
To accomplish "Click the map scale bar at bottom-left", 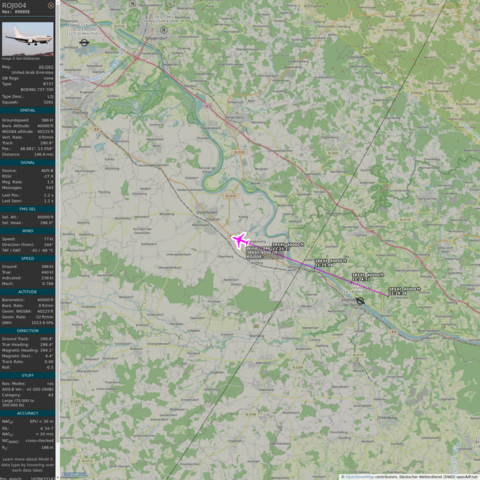I will [75, 474].
